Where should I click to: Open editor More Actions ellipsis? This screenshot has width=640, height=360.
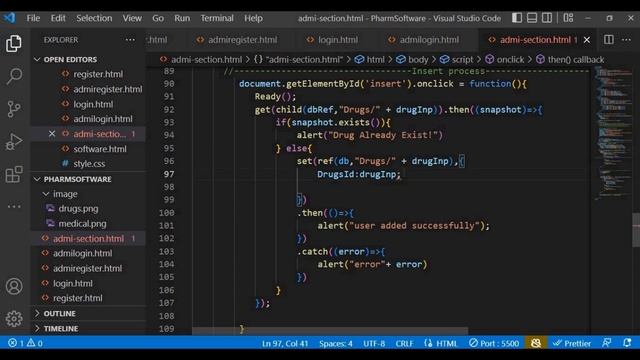[626, 40]
